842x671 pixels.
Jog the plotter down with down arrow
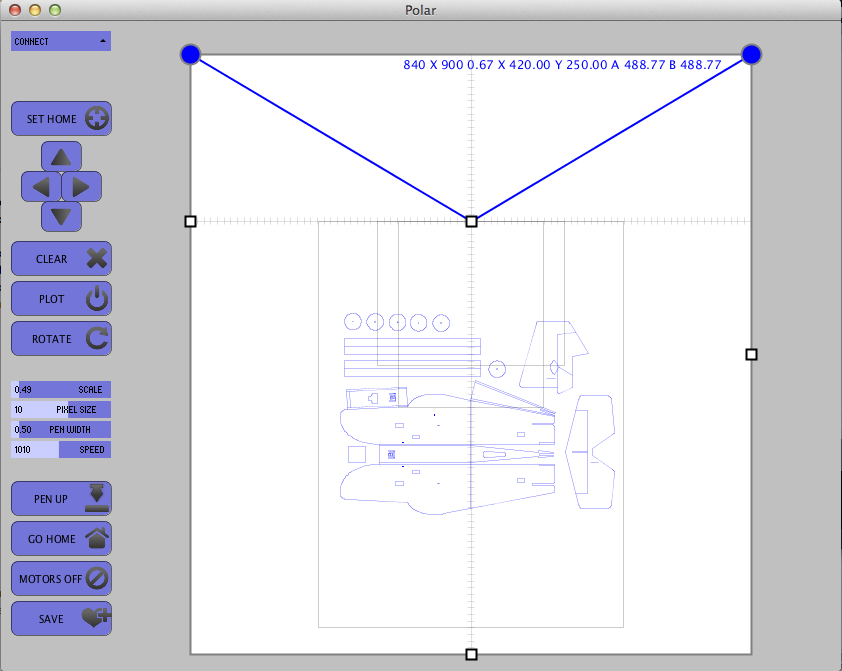coord(61,217)
